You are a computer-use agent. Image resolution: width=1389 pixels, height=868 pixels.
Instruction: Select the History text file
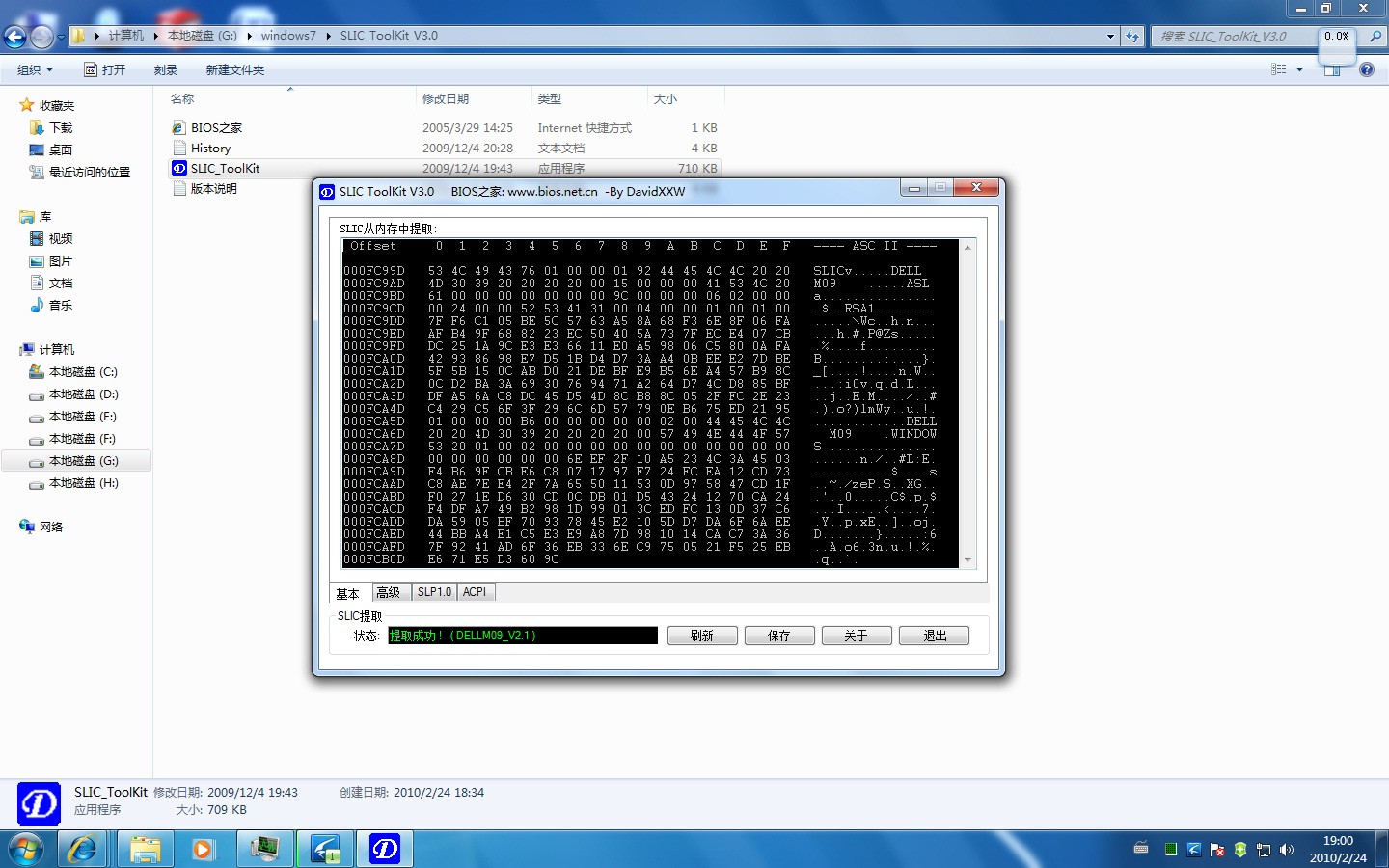tap(210, 148)
